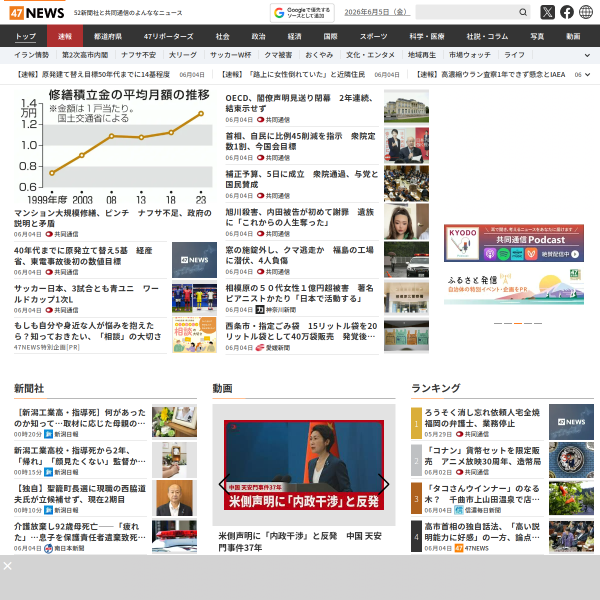Viewport: 600px width, 600px height.
Task: Click the 2026年6月5日 date link
Action: 377,12
